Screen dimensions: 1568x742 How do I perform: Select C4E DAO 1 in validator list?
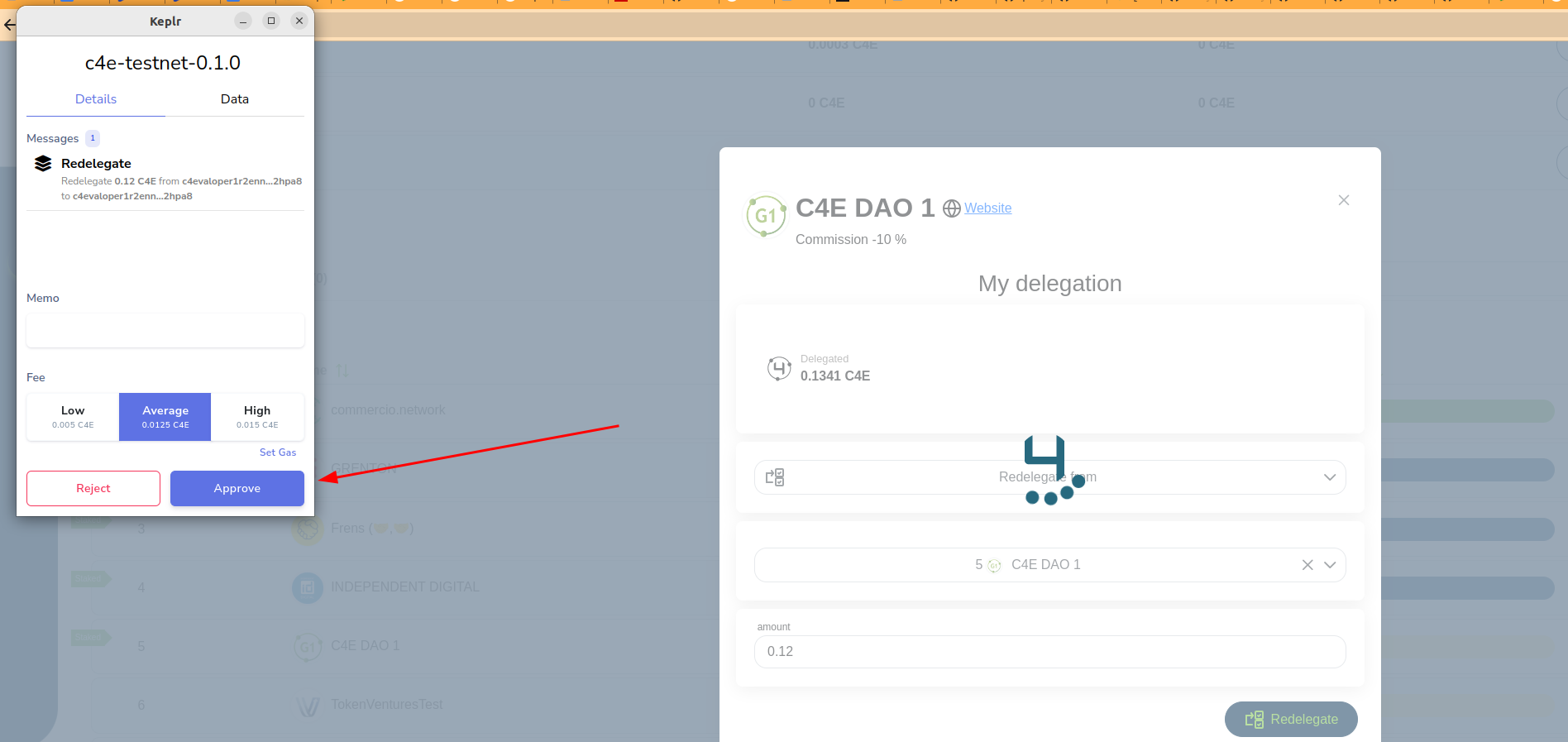(x=365, y=646)
